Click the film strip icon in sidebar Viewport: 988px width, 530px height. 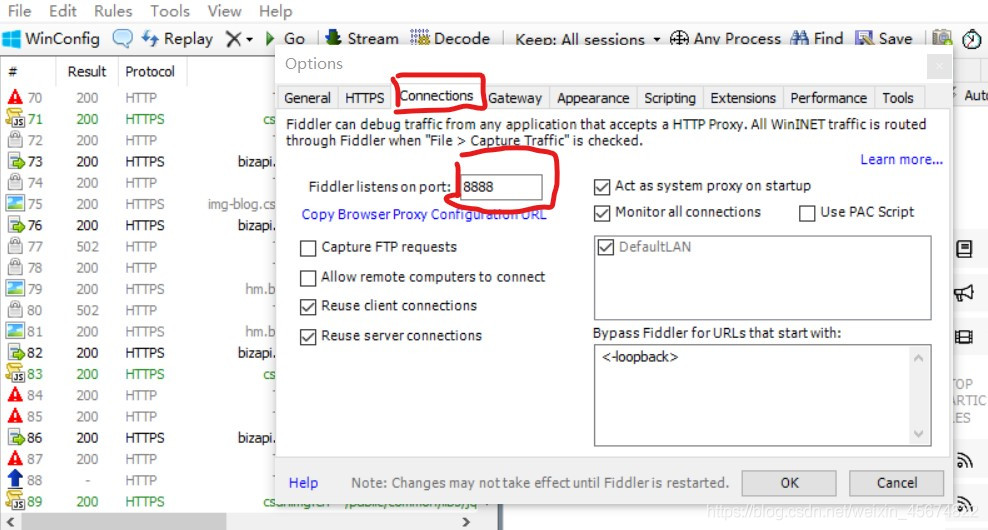click(964, 337)
